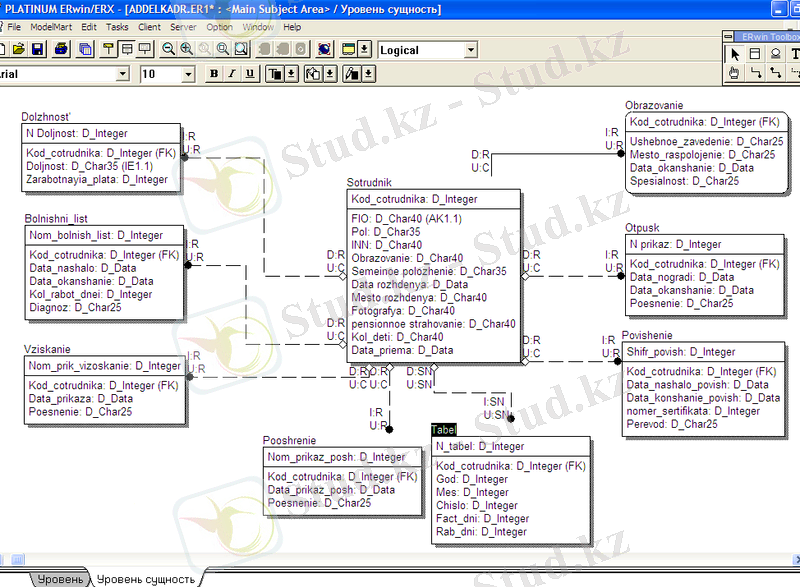
Task: Click the ERwin Toolbox system menu box
Action: pyautogui.click(x=729, y=36)
